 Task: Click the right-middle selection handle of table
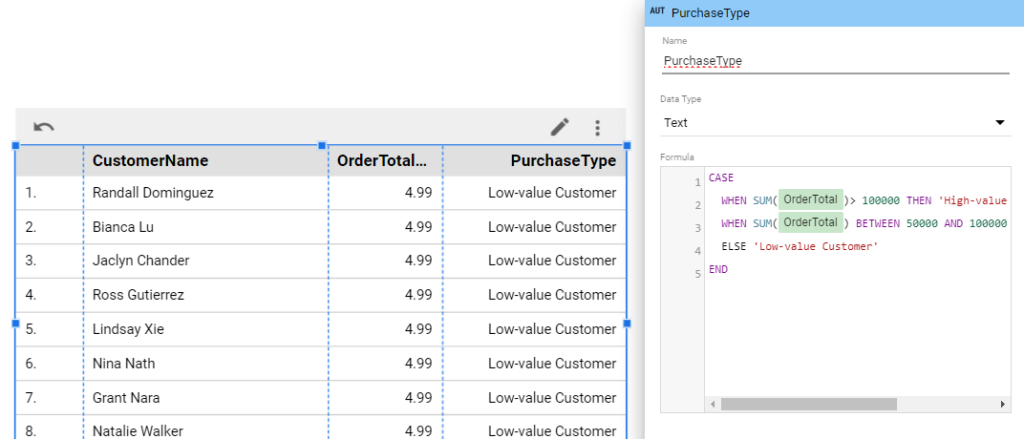coord(627,323)
